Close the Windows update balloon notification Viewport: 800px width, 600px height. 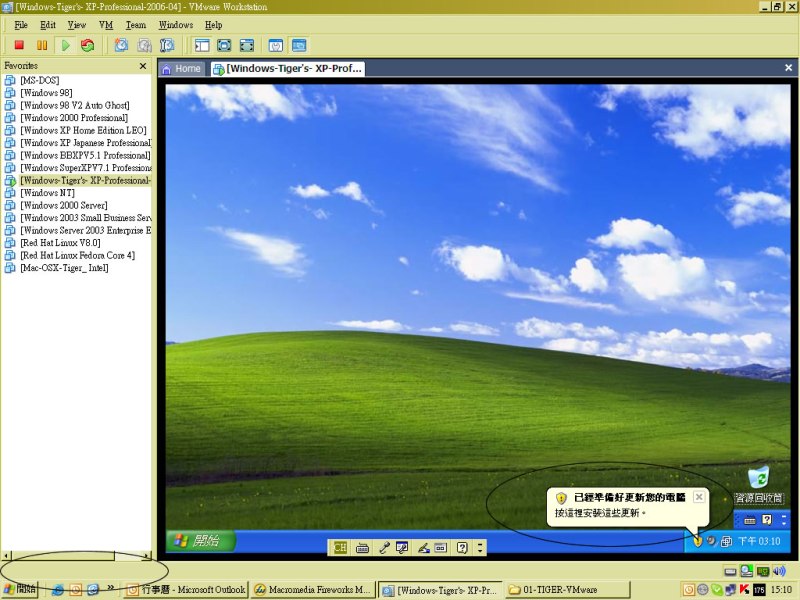tap(699, 496)
